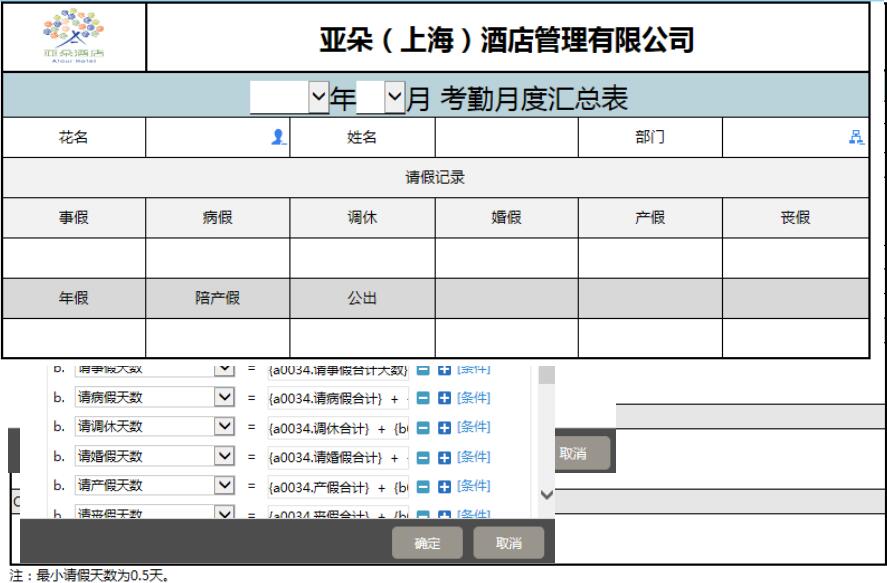Click the empty cell below 年假

click(74, 338)
